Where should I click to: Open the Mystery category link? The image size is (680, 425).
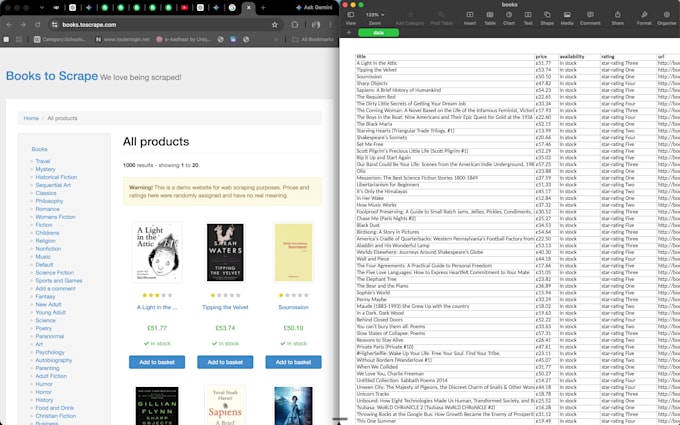click(x=46, y=169)
